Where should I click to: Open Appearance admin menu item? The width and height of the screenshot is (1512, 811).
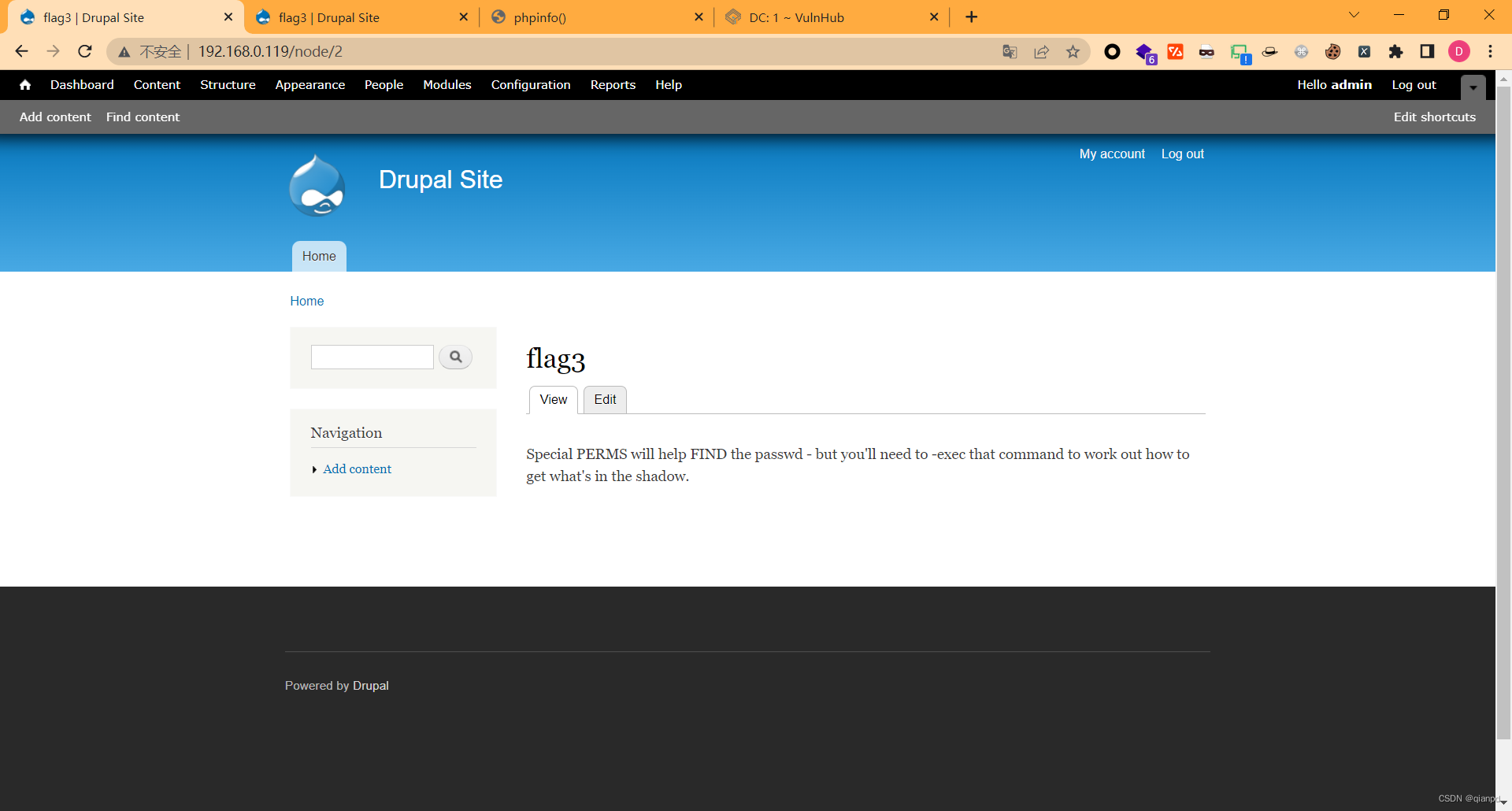click(310, 85)
